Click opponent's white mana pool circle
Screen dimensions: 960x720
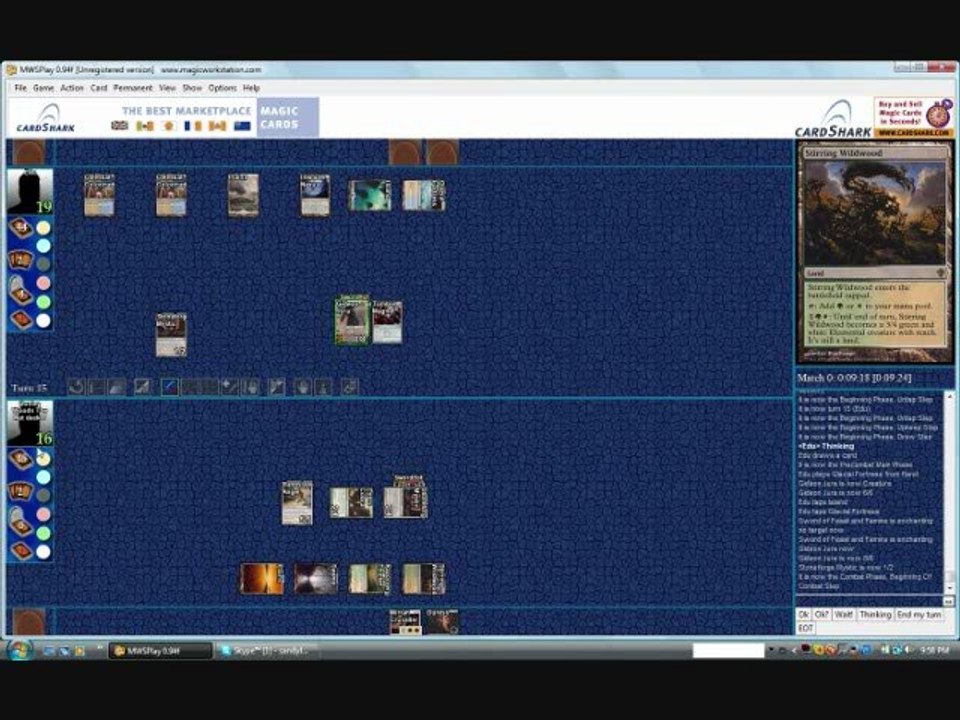click(x=43, y=320)
